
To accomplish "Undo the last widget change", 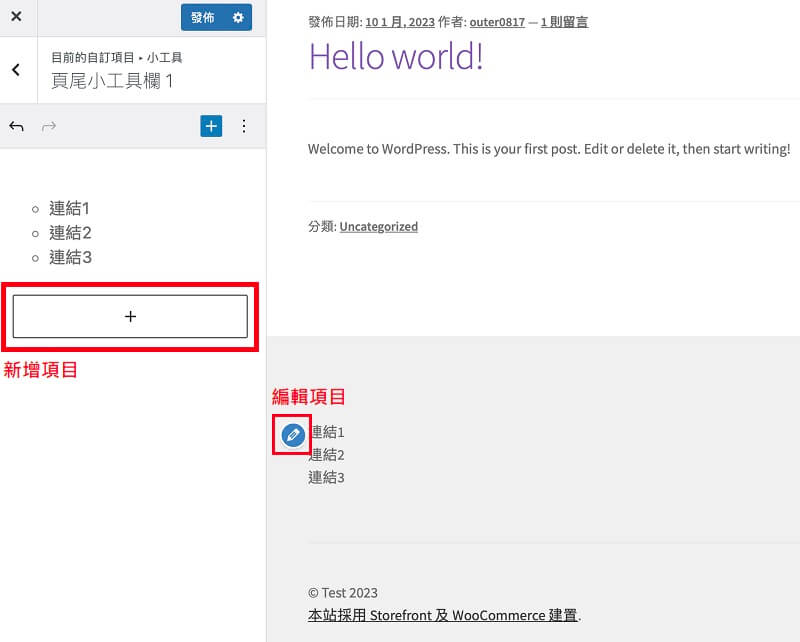I will (16, 126).
